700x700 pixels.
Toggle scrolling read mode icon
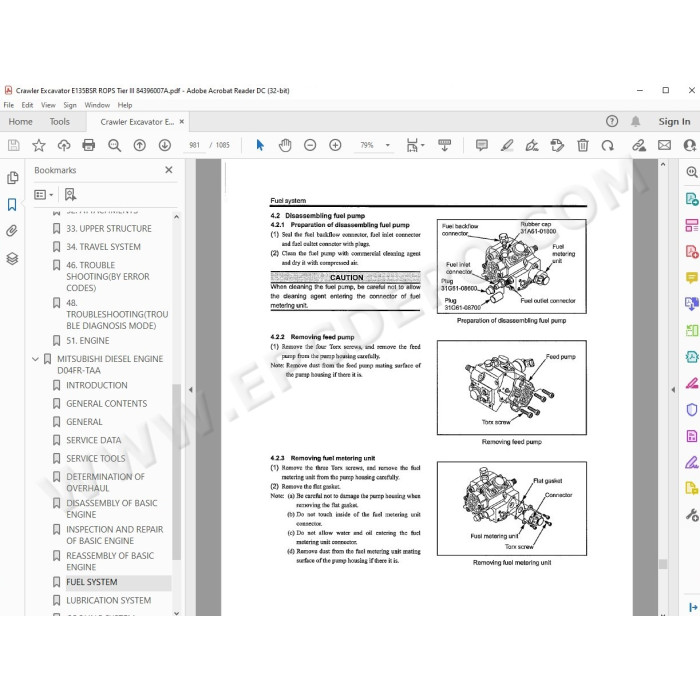point(445,145)
